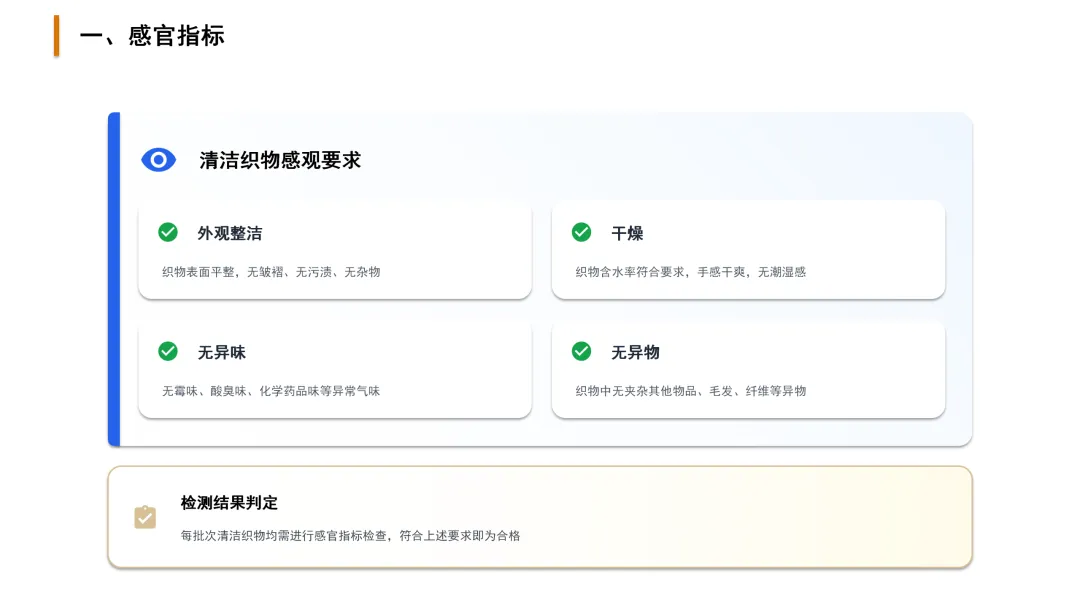Click the green checkmark beside 干燥

point(581,232)
